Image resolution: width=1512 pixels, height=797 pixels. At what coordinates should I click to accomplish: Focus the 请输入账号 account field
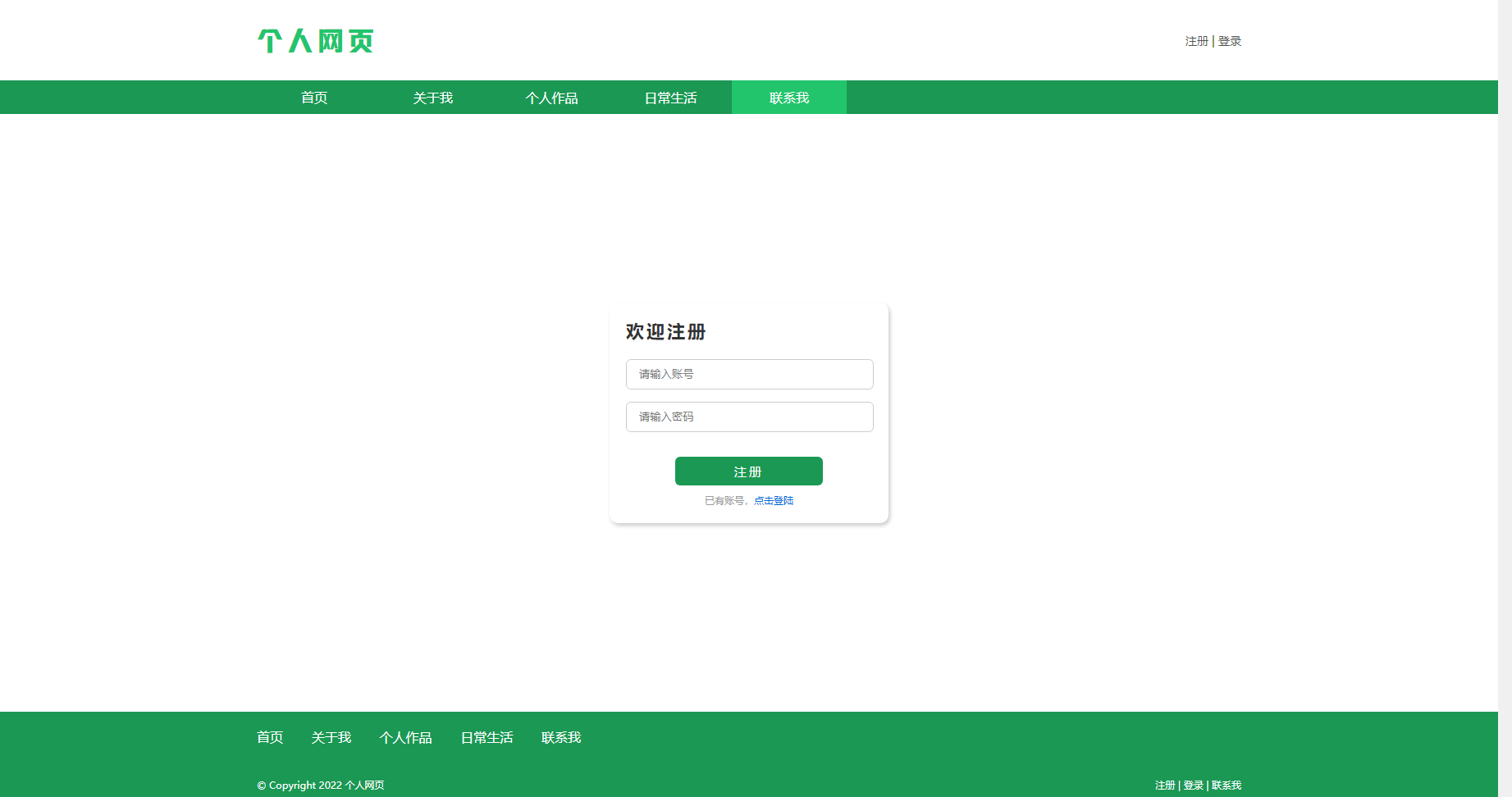(x=750, y=374)
